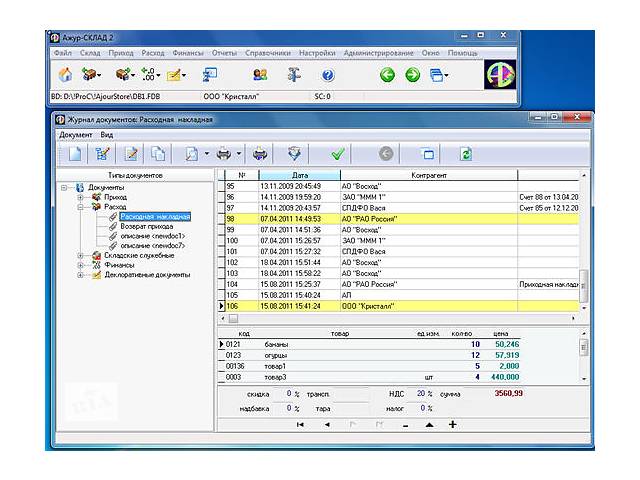Viewport: 640px width, 480px height.
Task: Click the green back arrow
Action: 387,75
